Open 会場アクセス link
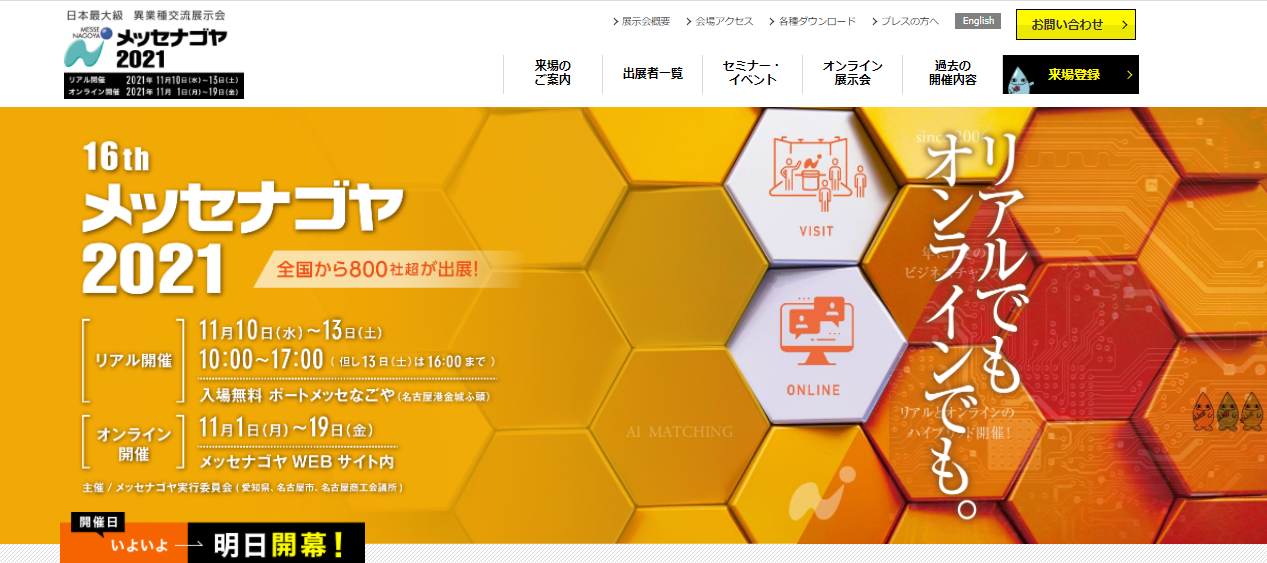1267x563 pixels. click(725, 22)
